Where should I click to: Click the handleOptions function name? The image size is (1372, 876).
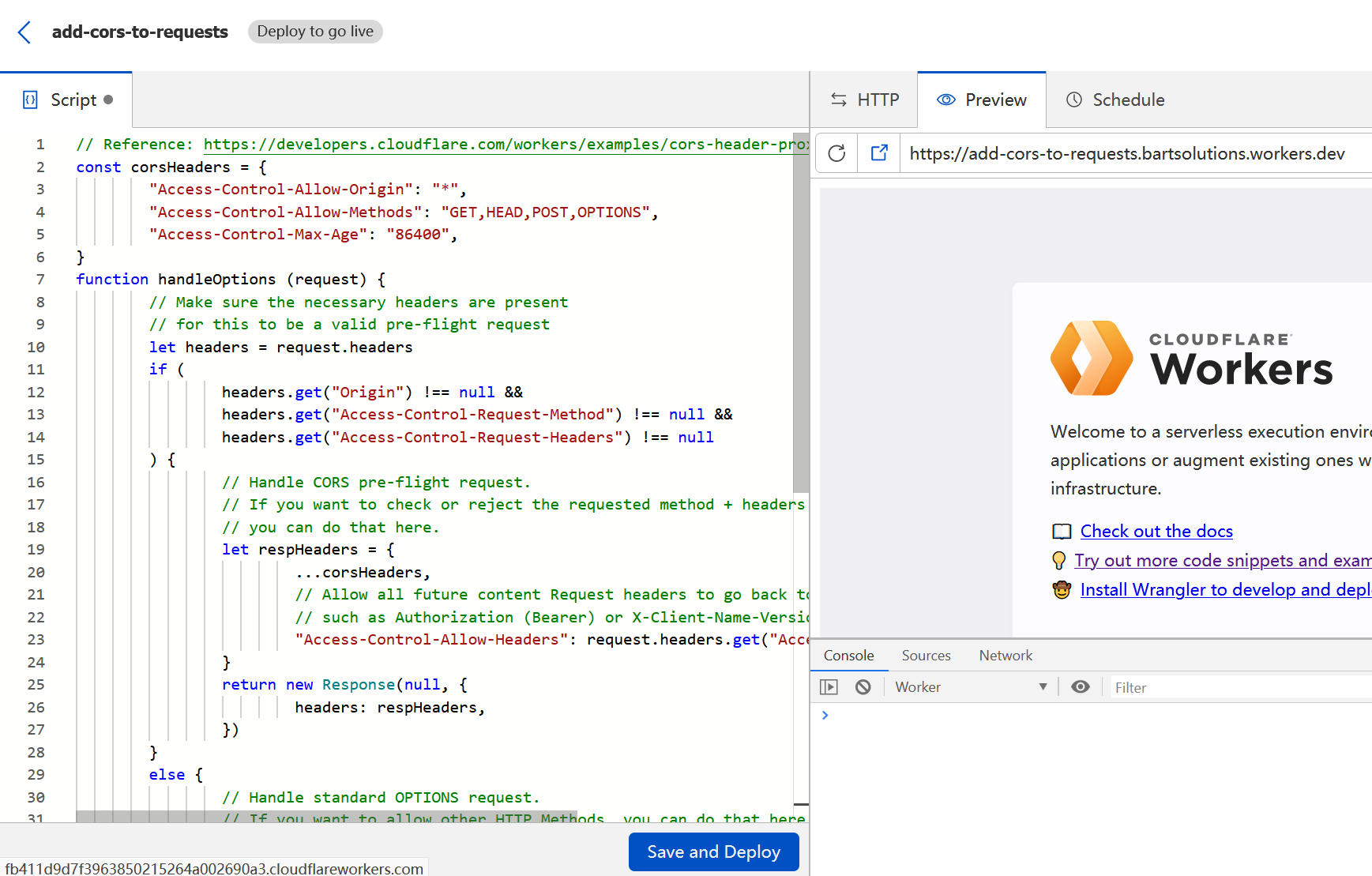[x=217, y=280]
